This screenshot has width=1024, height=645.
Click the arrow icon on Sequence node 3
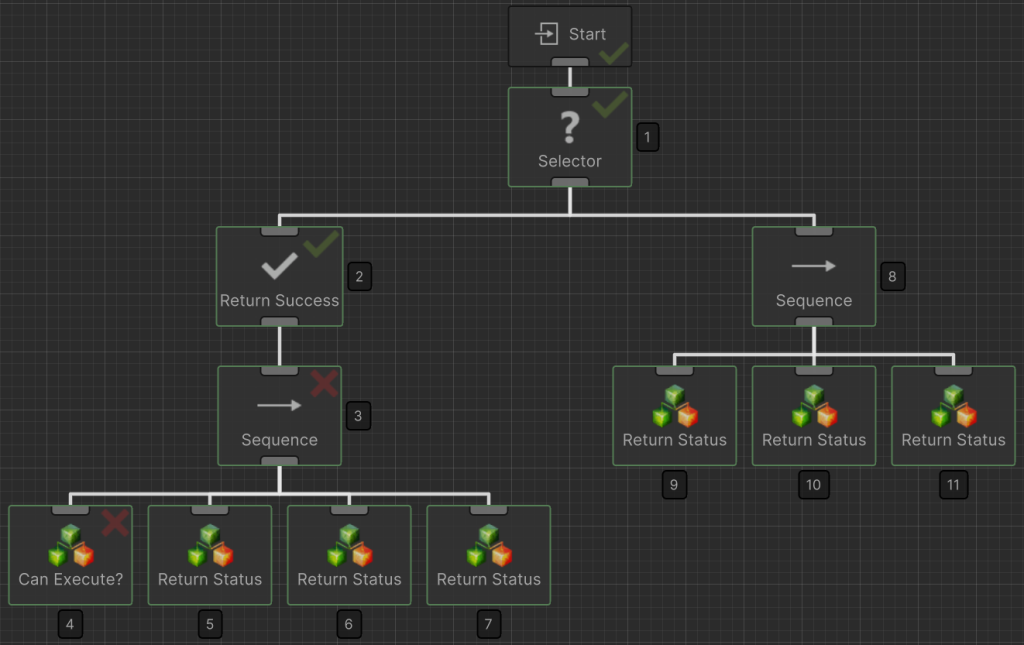pos(279,405)
